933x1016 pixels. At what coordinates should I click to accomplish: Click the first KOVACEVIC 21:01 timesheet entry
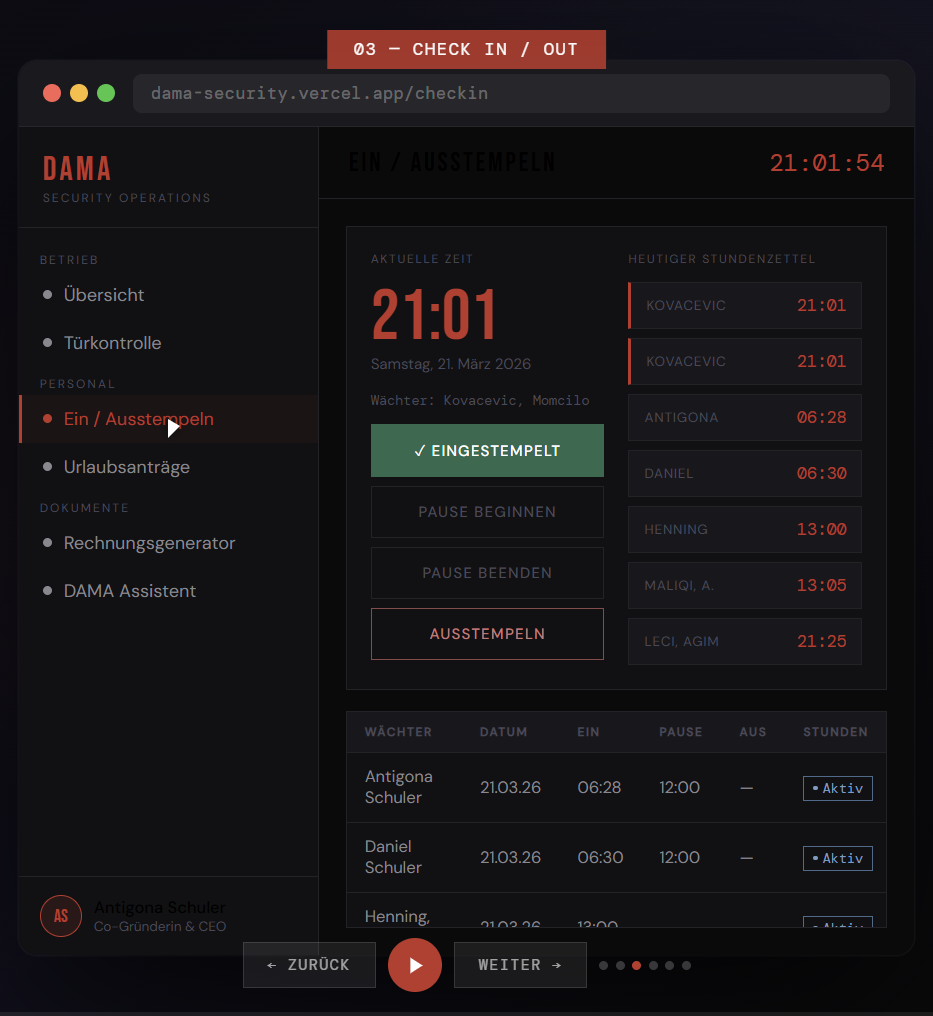click(745, 305)
